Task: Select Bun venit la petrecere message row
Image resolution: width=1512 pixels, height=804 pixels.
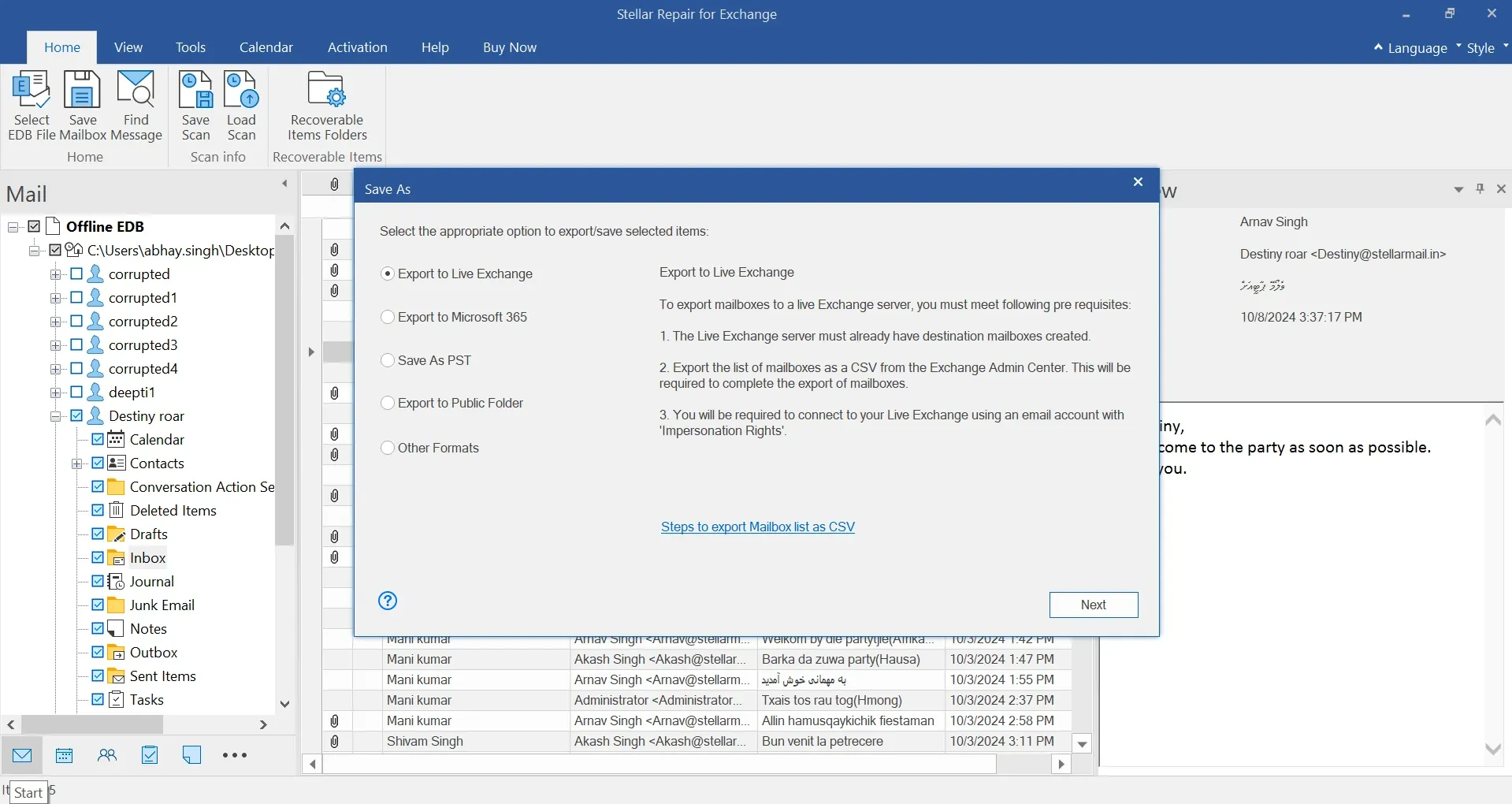Action: 697,741
